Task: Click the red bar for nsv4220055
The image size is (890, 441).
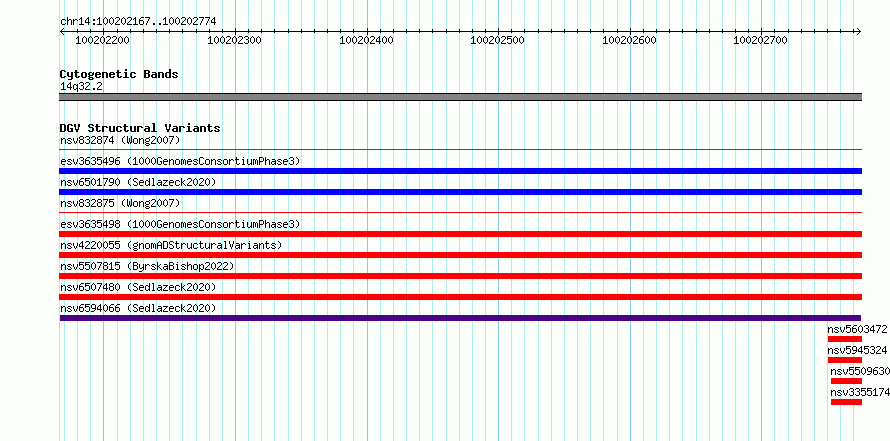Action: (x=460, y=255)
